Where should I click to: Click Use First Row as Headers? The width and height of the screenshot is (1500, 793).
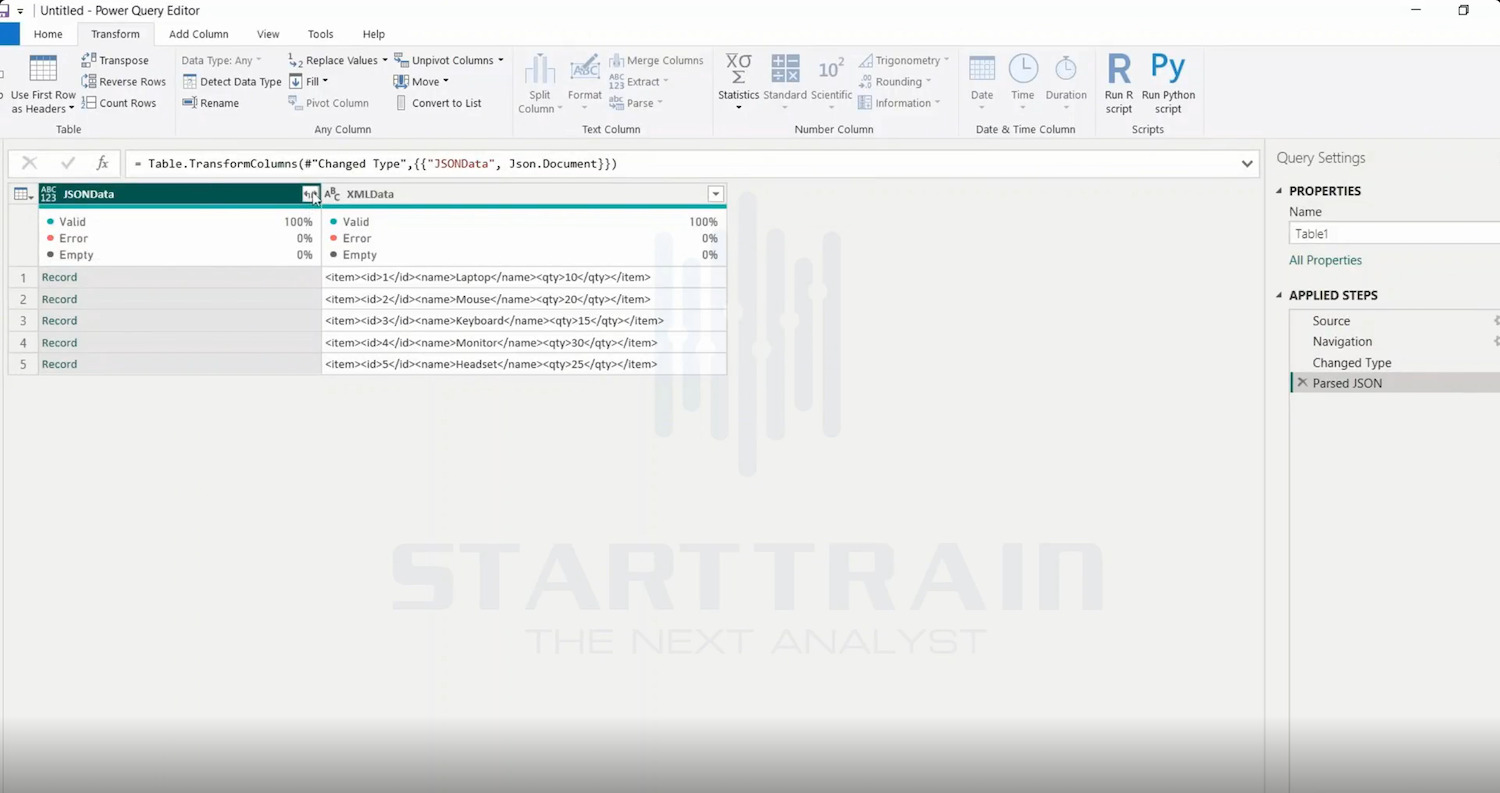[x=43, y=85]
